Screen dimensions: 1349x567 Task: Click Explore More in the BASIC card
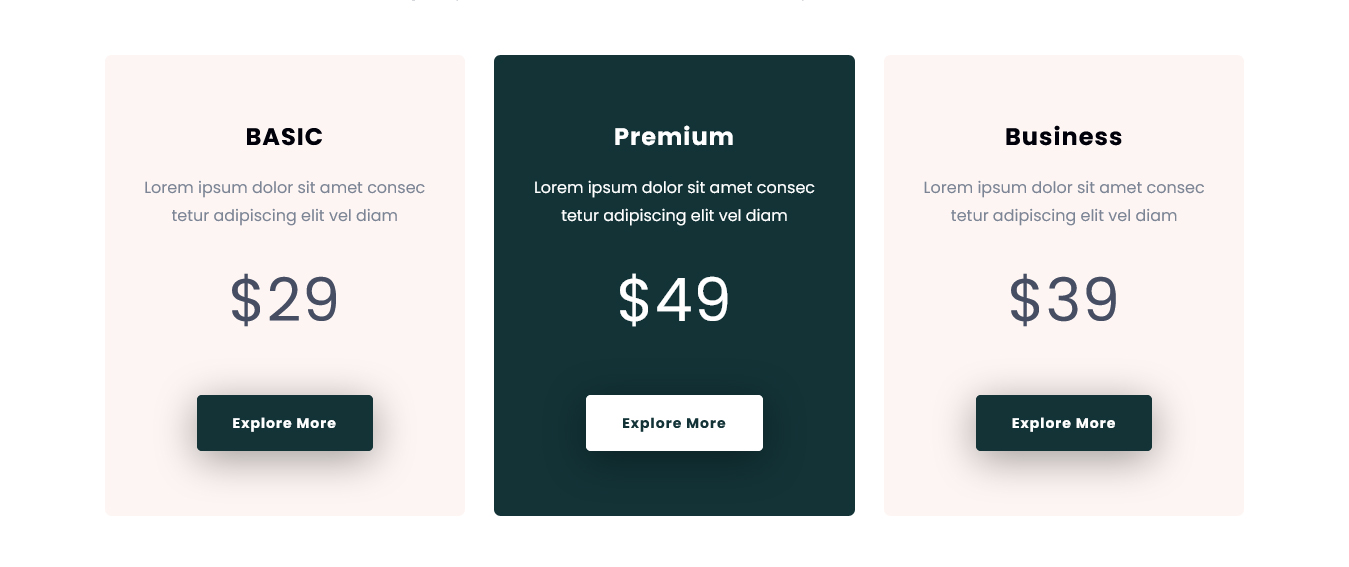point(284,423)
